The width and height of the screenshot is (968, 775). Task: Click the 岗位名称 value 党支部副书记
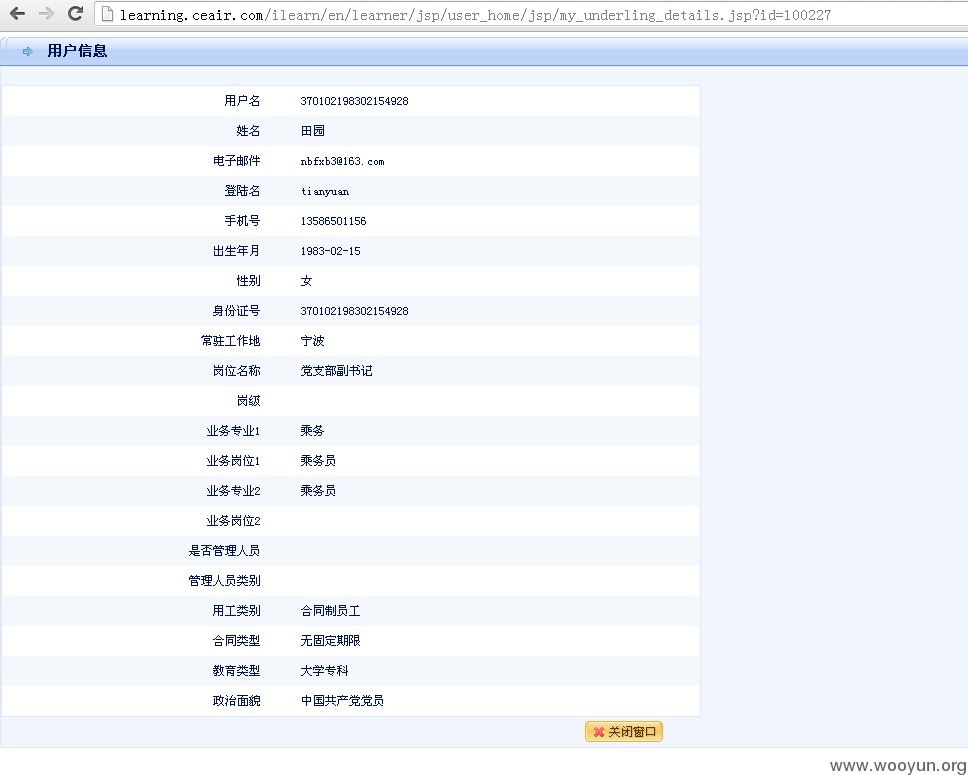pos(336,371)
